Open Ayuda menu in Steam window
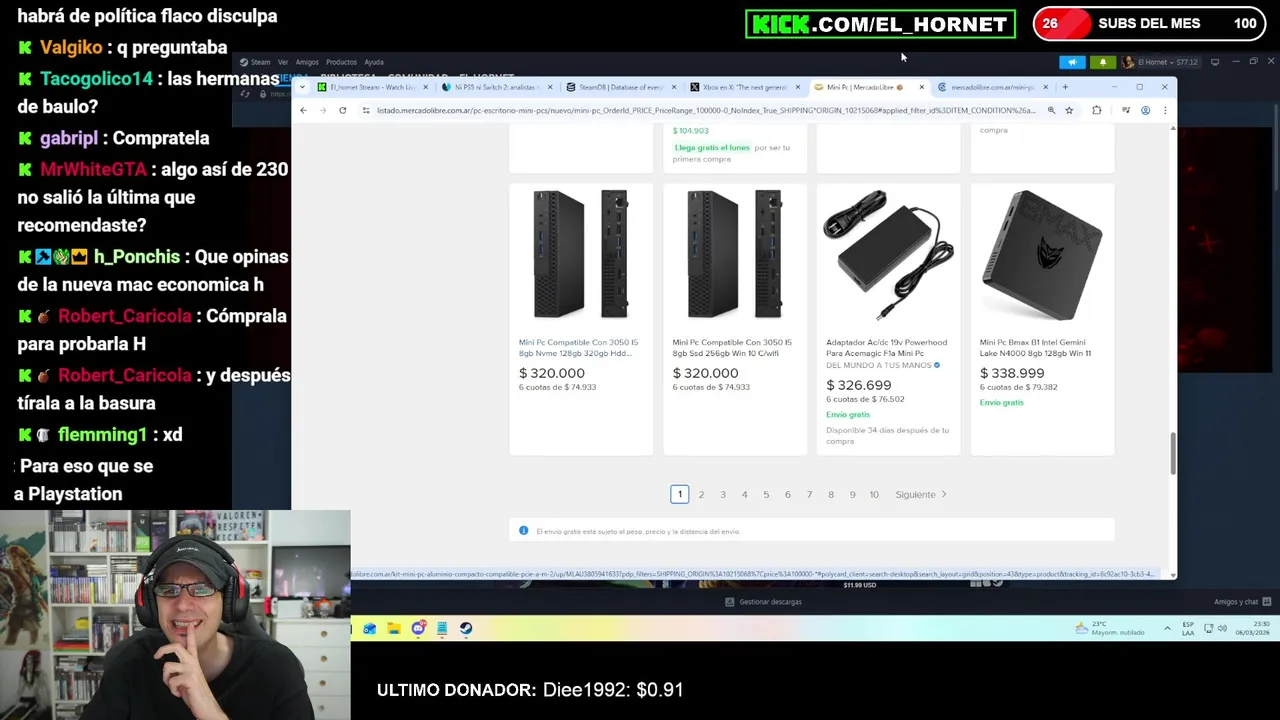The height and width of the screenshot is (720, 1280). [x=374, y=62]
